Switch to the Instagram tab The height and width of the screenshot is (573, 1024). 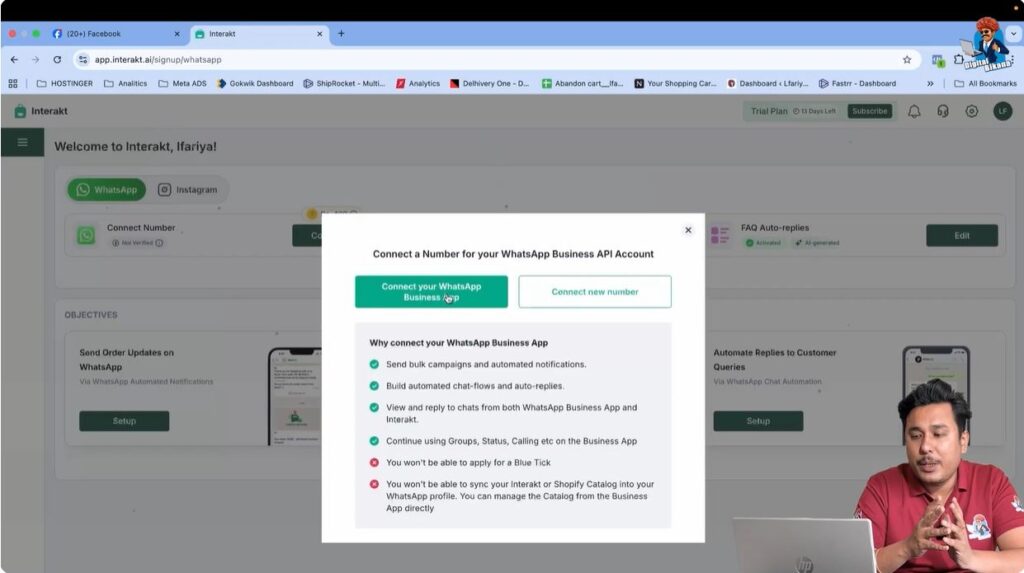click(187, 189)
